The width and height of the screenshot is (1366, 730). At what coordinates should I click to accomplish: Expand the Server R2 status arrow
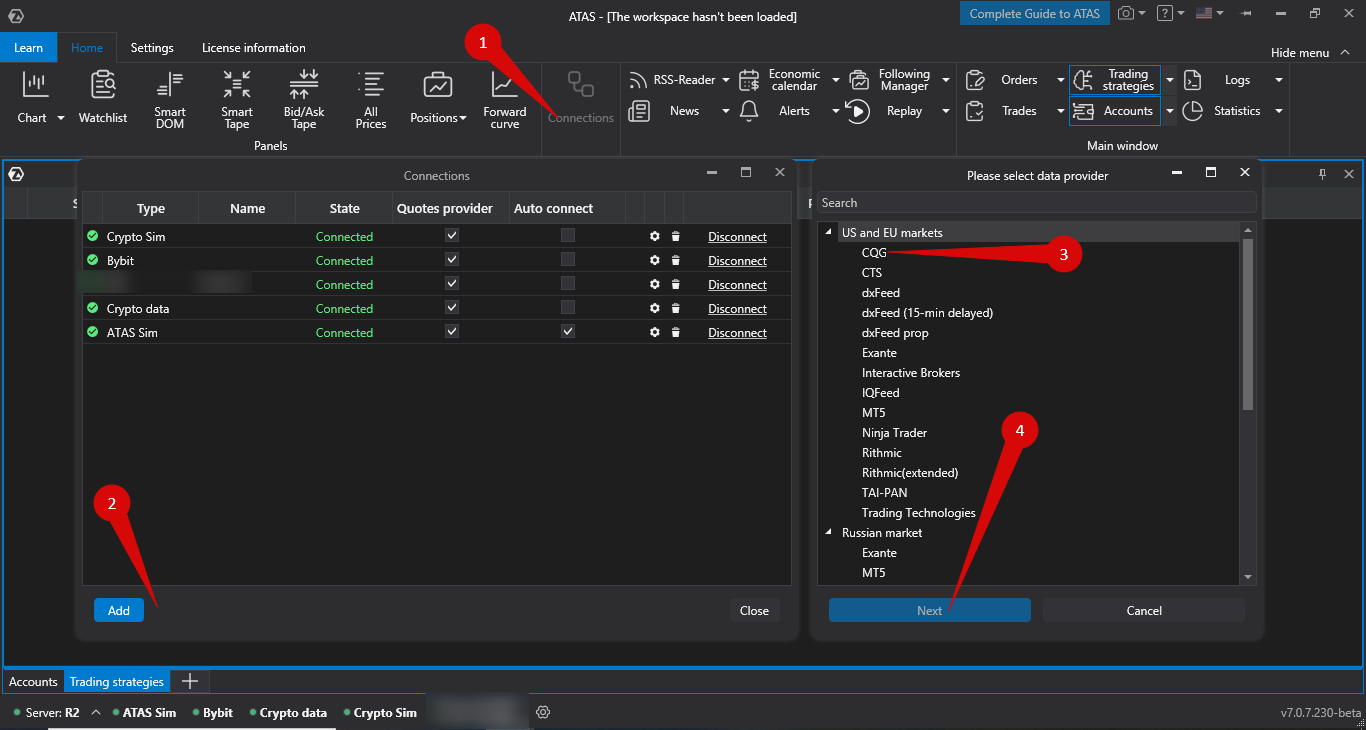(x=96, y=713)
